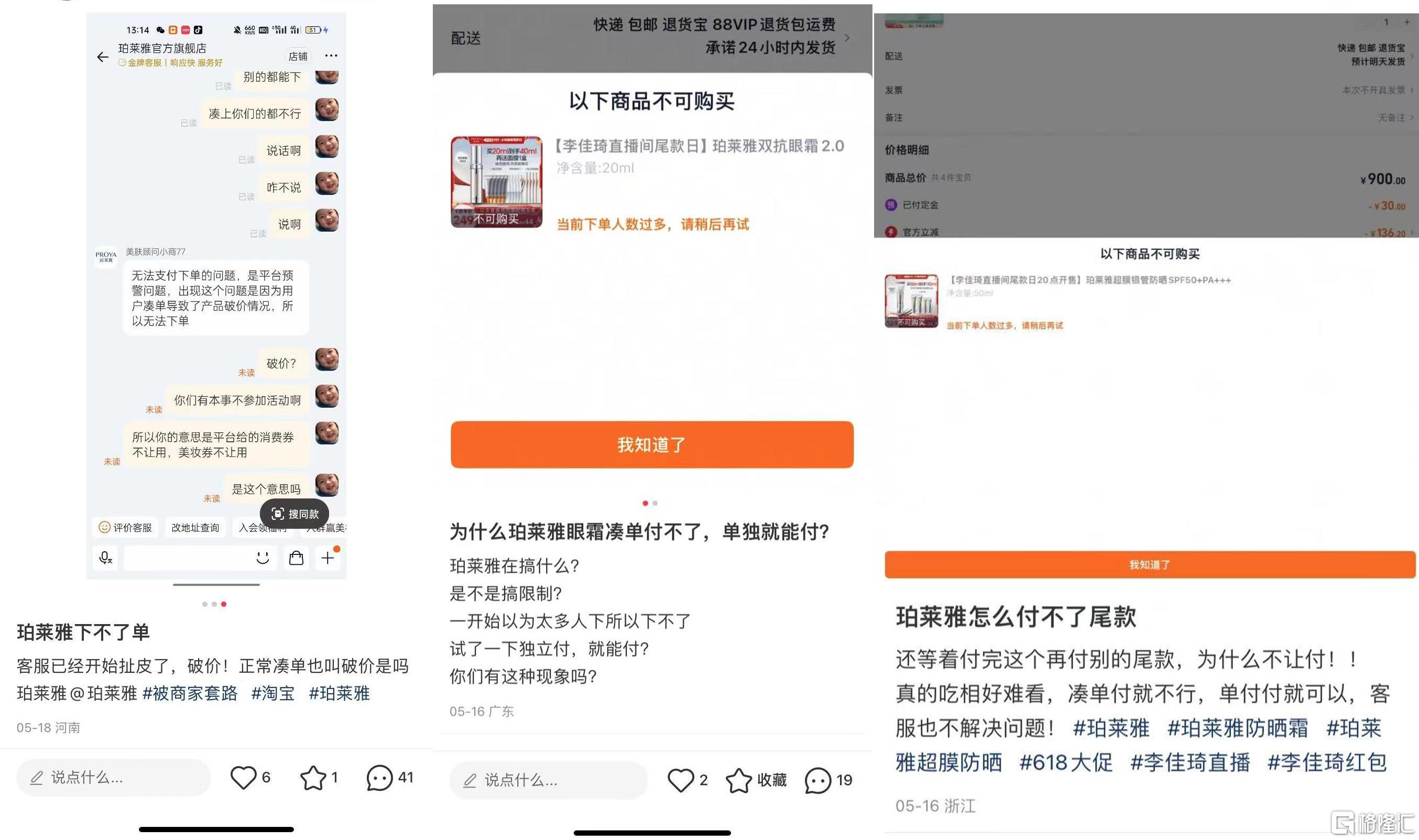Click the middle post comment field 说点什么

pos(548,781)
